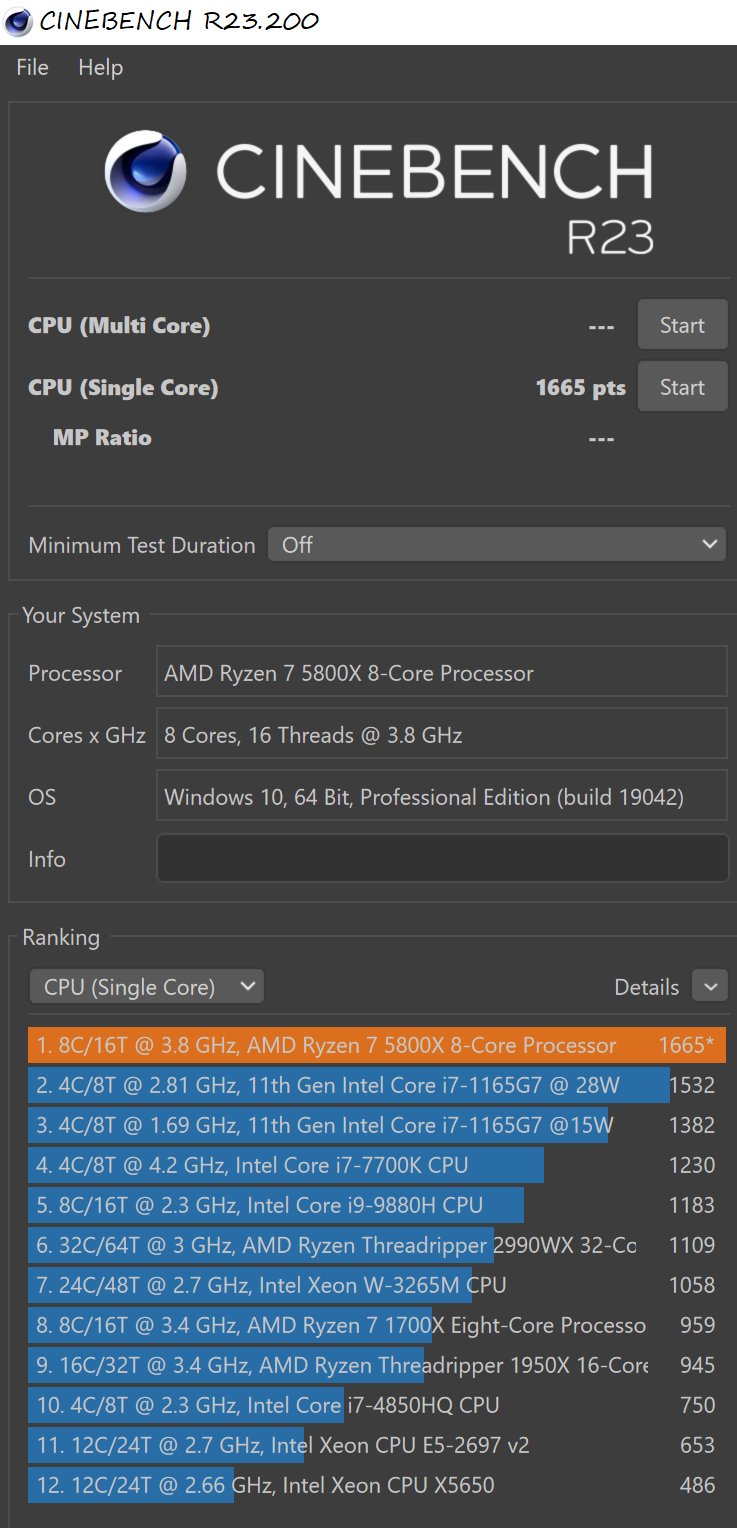Click the Minimum Test Duration label
This screenshot has width=737, height=1528.
coord(142,545)
